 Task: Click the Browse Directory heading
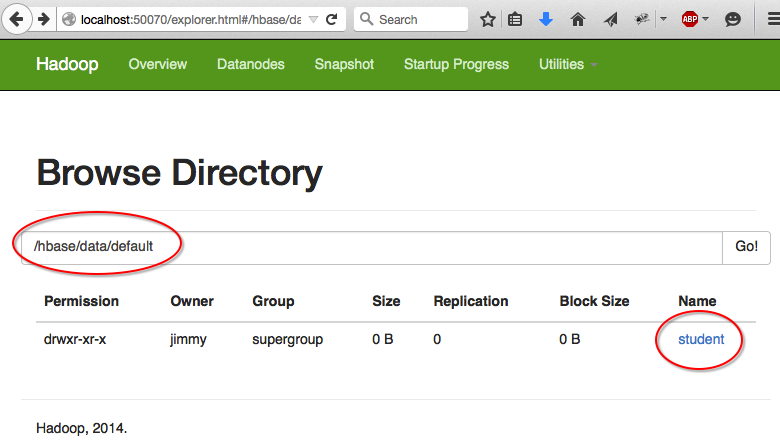coord(180,173)
